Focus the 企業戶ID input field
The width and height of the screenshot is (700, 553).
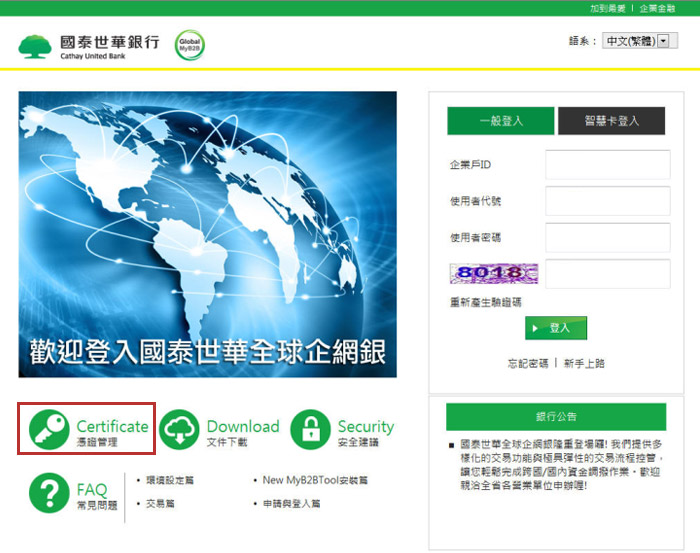coord(608,165)
